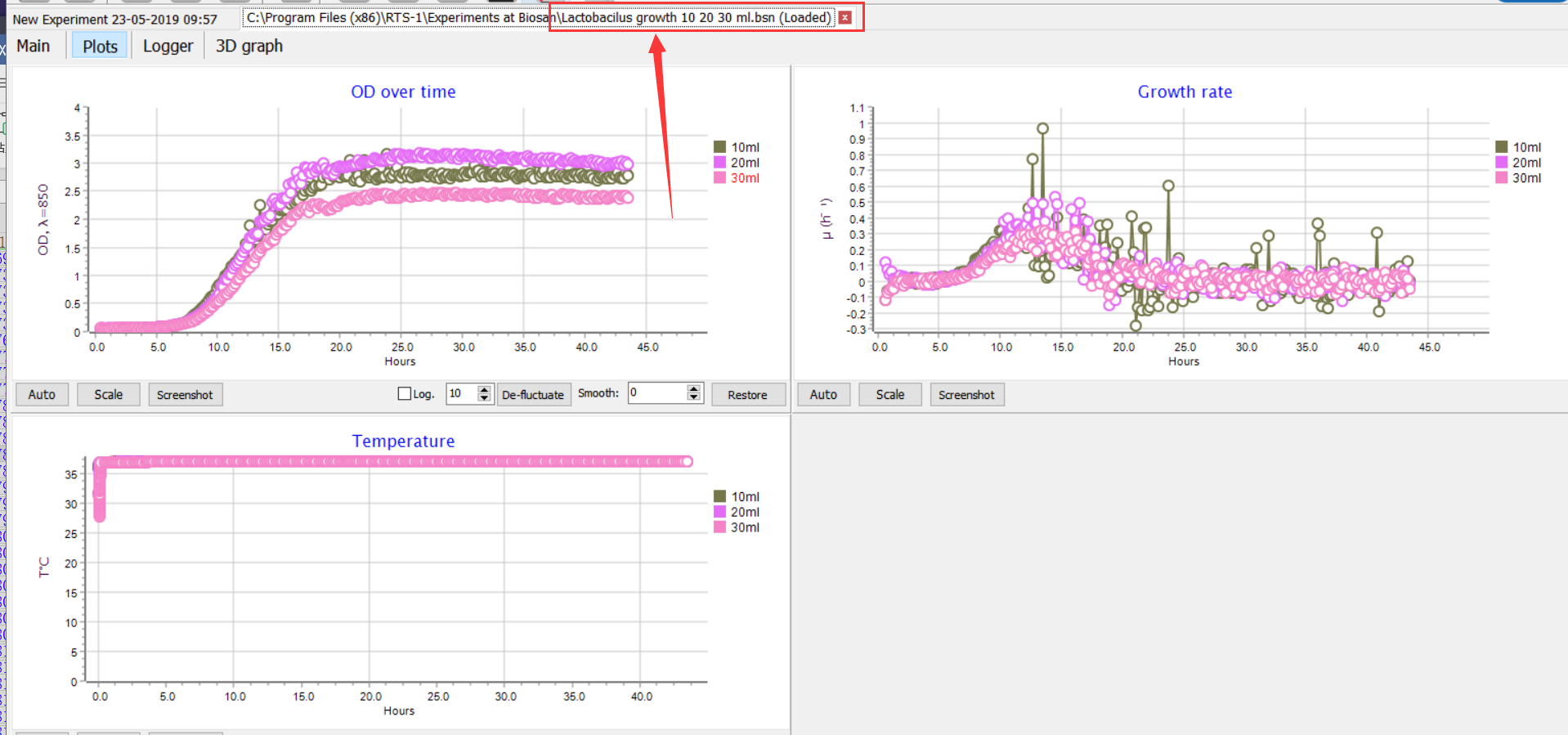Click 10ml swatch in Temperature legend
This screenshot has width=1568, height=735.
720,496
